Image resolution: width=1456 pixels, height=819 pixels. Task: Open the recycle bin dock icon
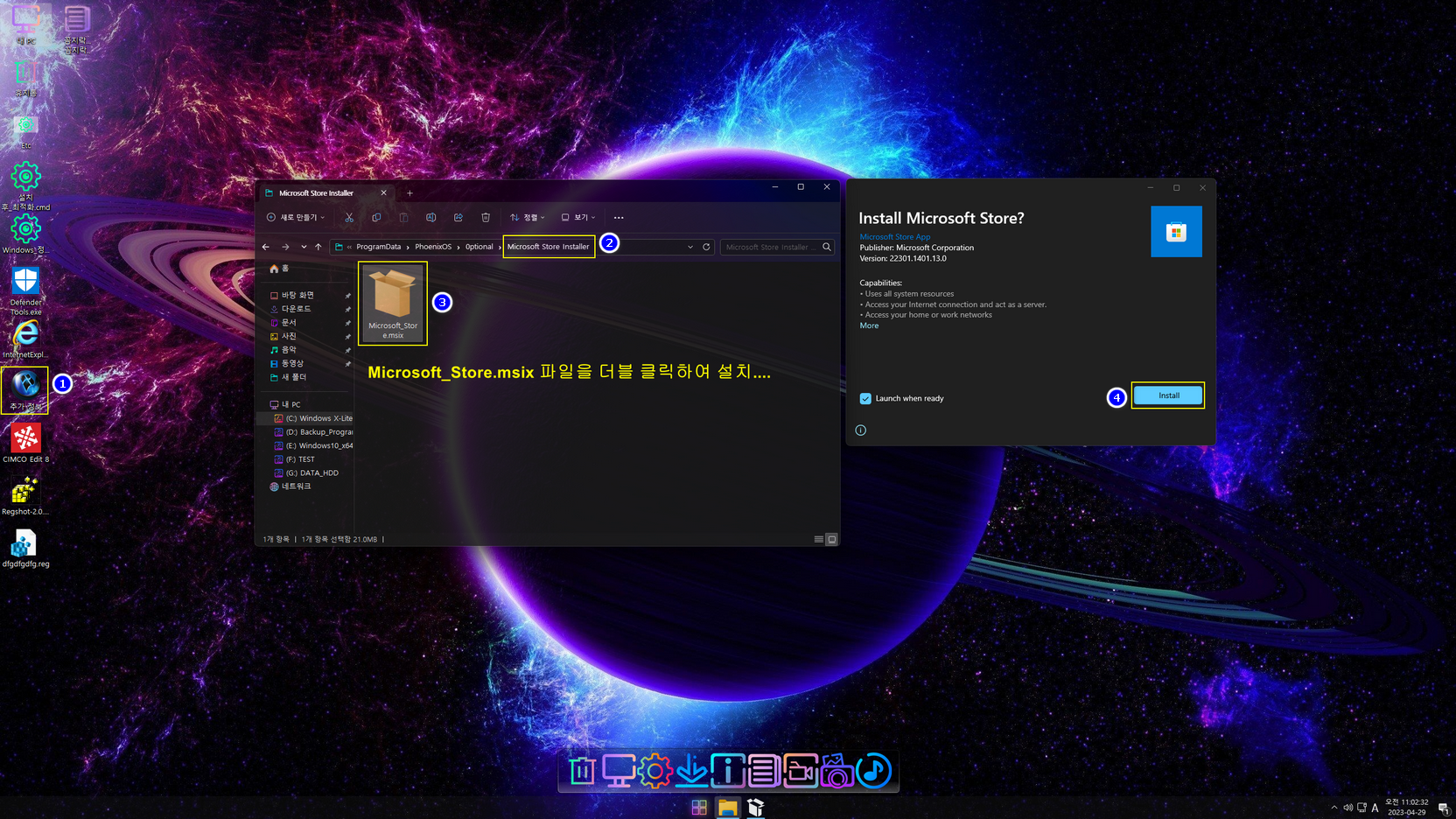pyautogui.click(x=582, y=771)
